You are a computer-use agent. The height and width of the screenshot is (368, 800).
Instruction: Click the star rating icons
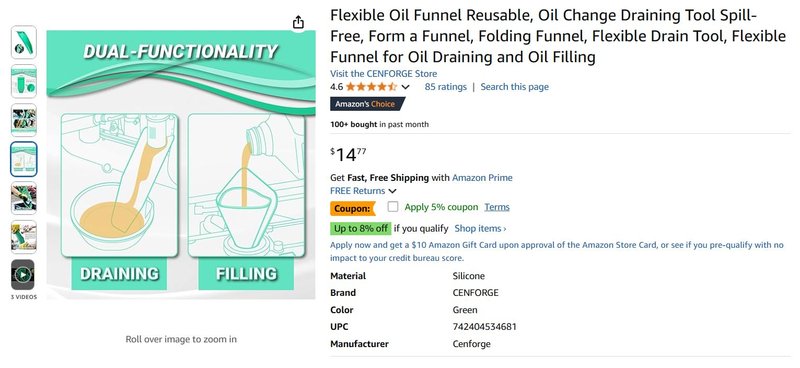pyautogui.click(x=371, y=87)
